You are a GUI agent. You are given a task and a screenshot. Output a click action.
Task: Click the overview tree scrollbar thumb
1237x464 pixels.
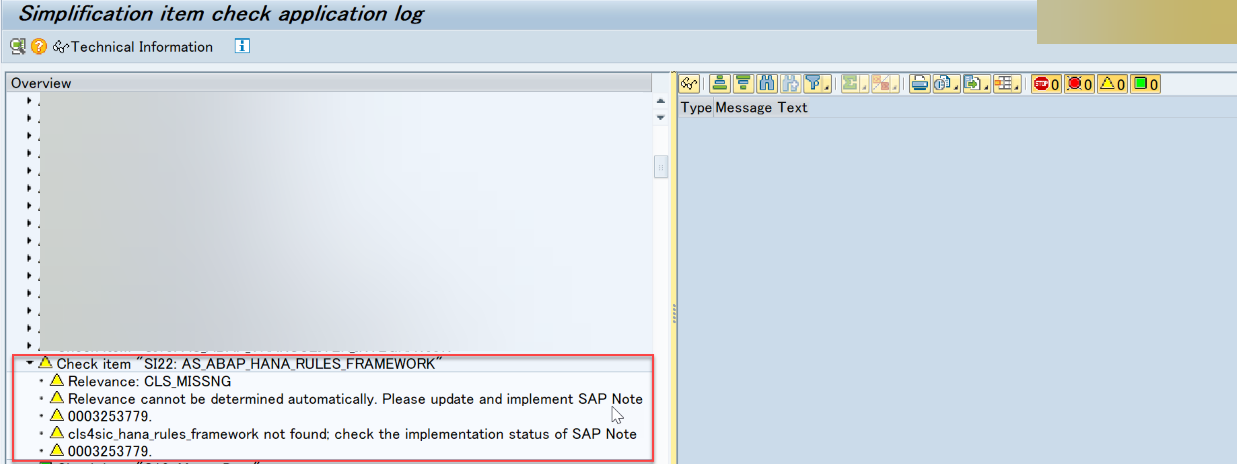(x=661, y=167)
